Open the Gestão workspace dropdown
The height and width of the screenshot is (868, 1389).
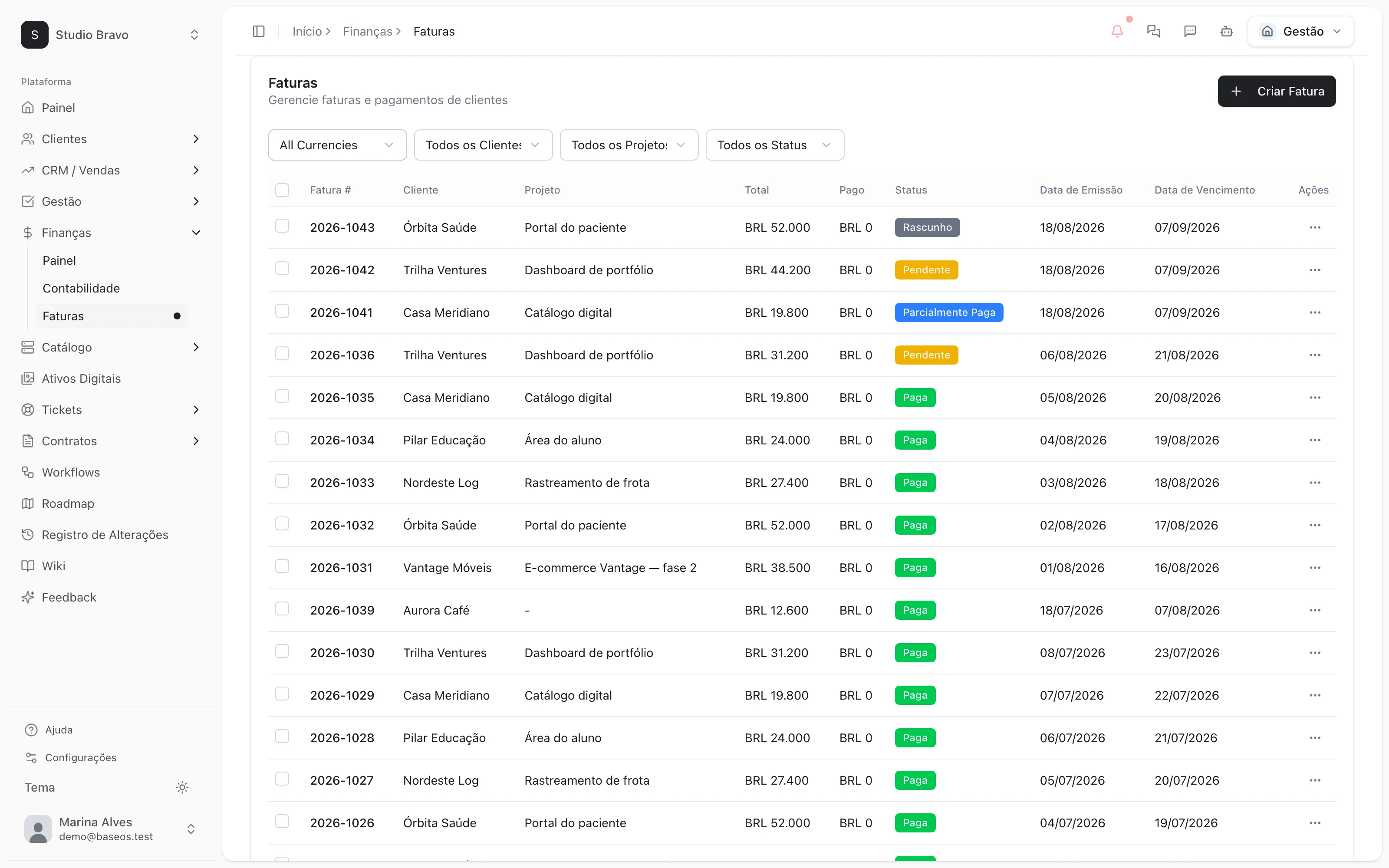click(x=1300, y=32)
